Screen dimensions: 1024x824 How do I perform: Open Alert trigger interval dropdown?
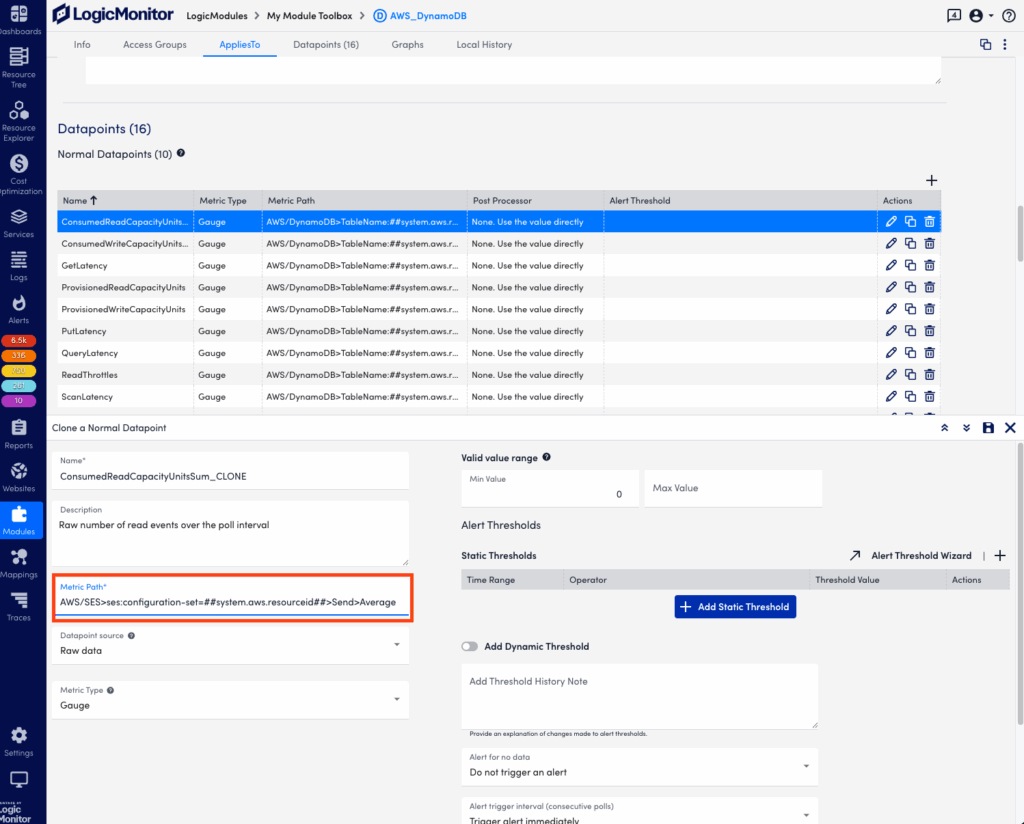coord(640,813)
